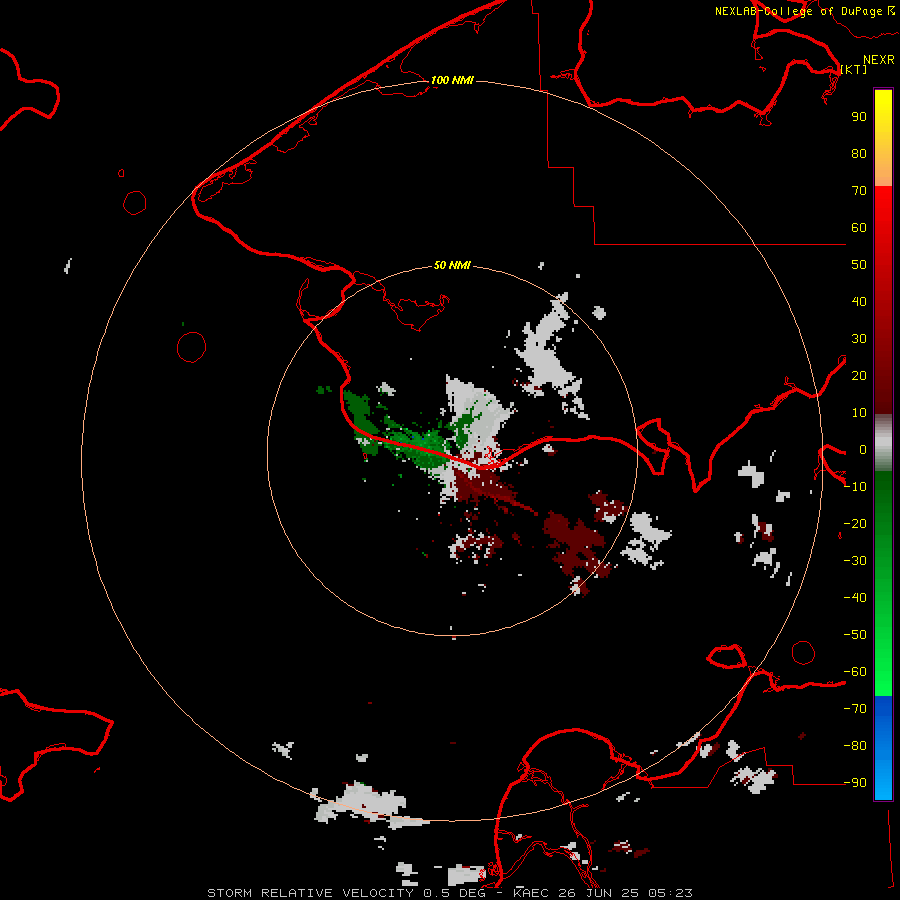Viewport: 900px width, 900px height.
Task: Select the 80 value on velocity scale
Action: [859, 153]
